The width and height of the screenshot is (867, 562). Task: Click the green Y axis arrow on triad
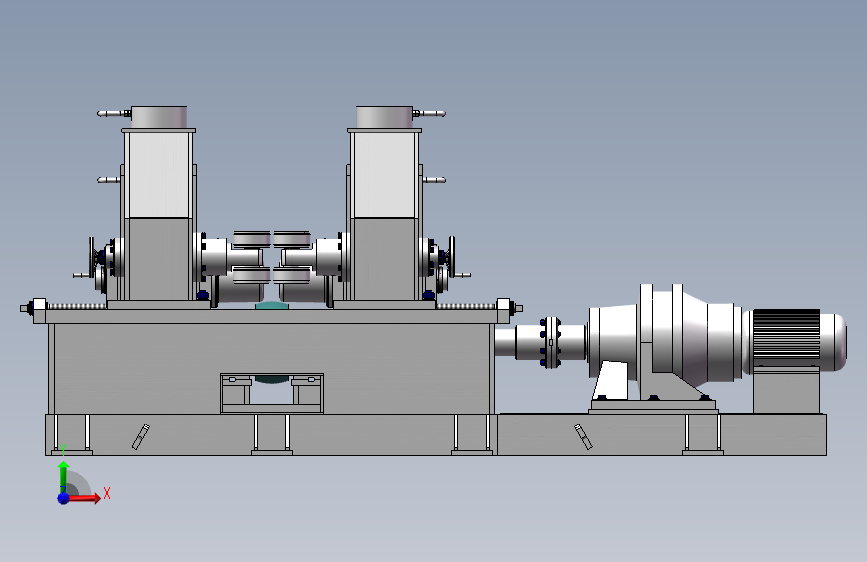[64, 475]
